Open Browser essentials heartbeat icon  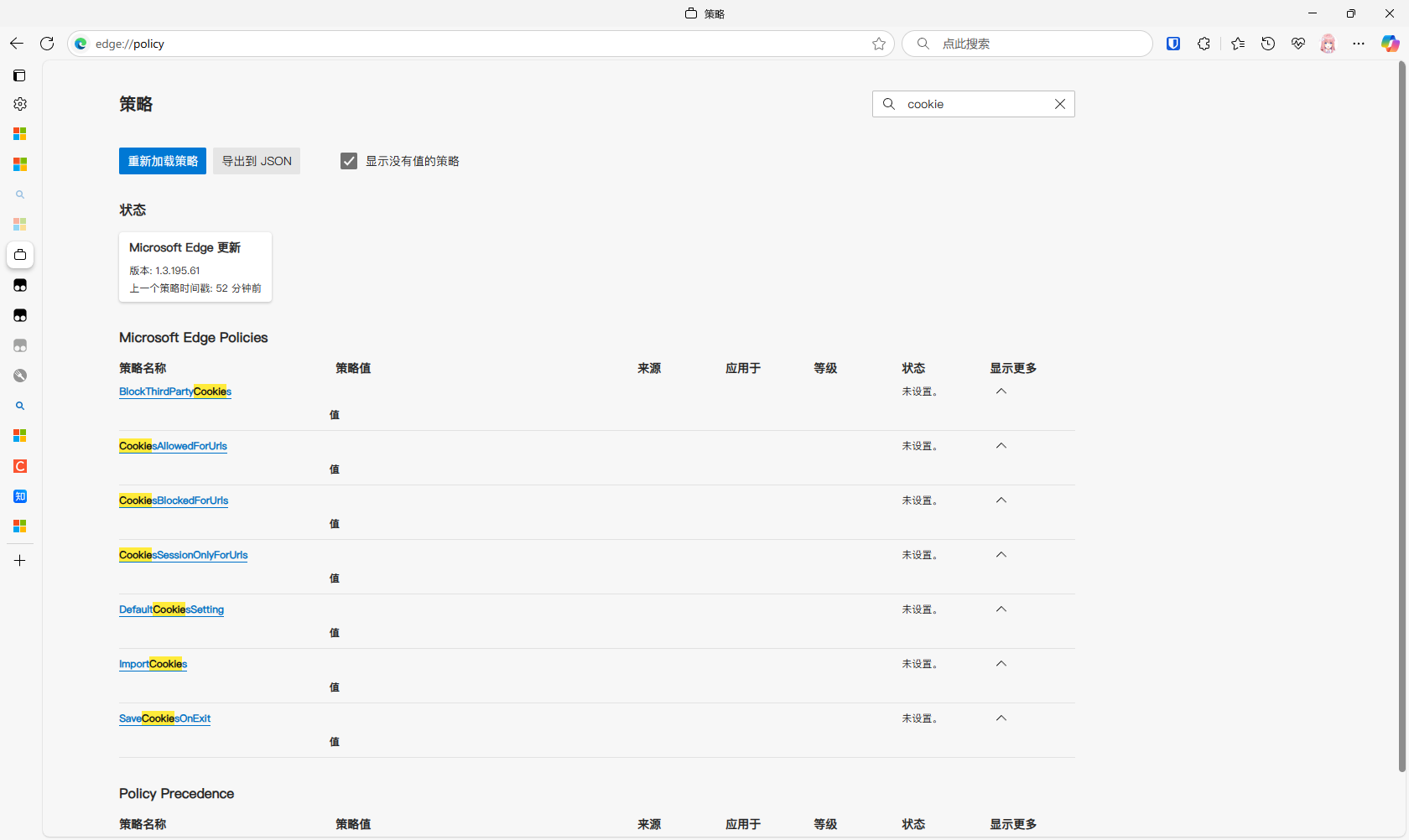pyautogui.click(x=1298, y=44)
